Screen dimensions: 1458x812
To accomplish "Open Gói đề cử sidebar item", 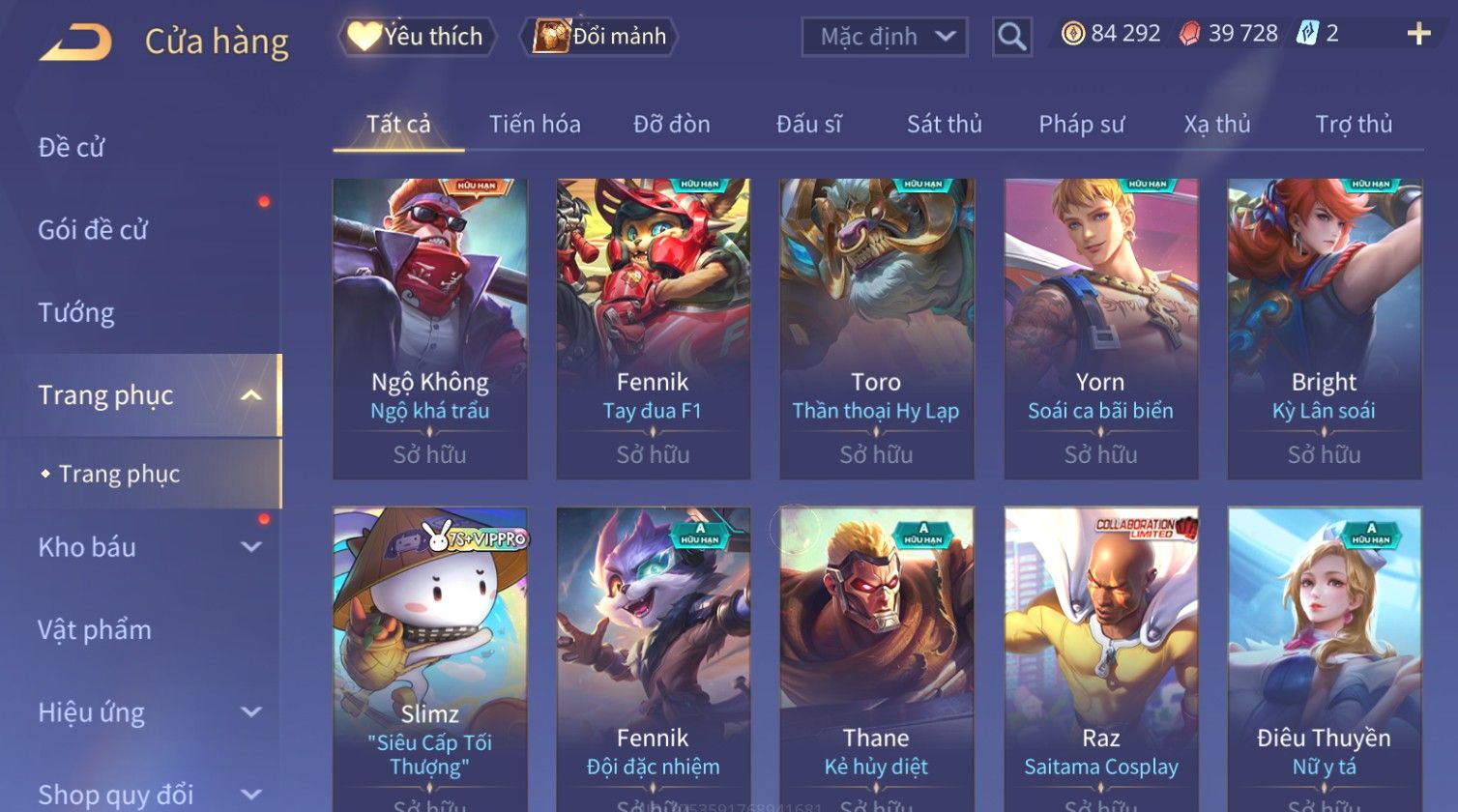I will tap(93, 231).
